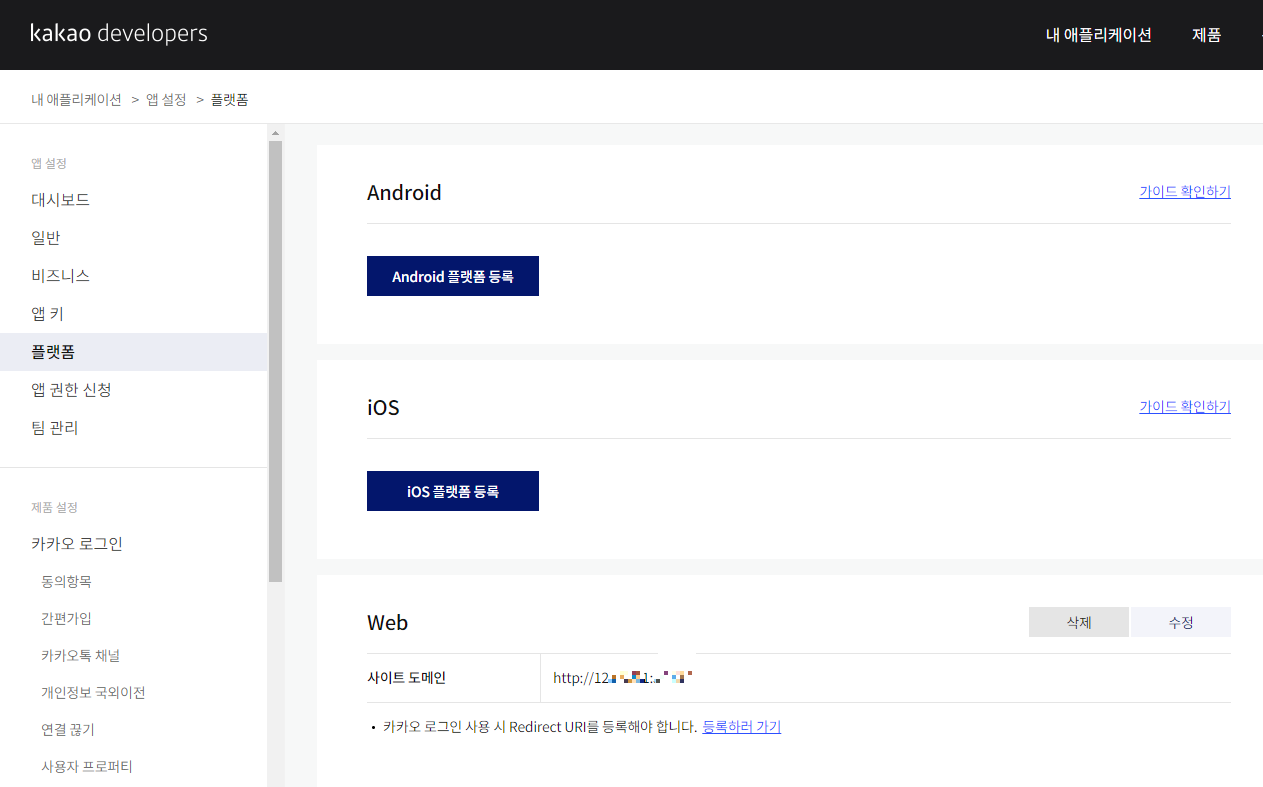Open 간편가입 sub-menu item
The height and width of the screenshot is (787, 1263).
click(x=66, y=618)
